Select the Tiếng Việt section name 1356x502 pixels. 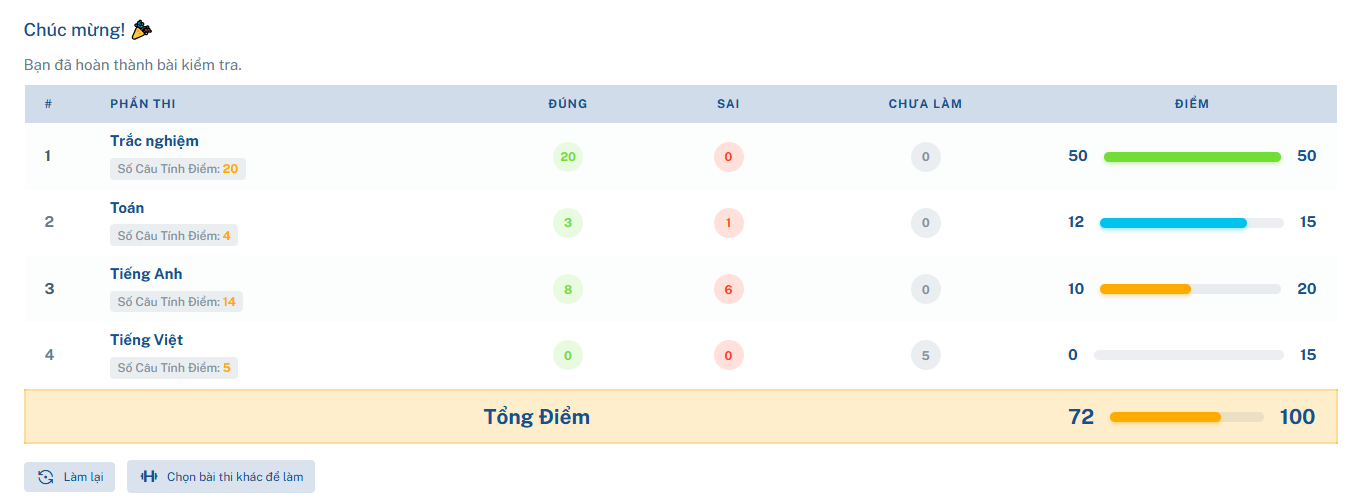tap(146, 340)
